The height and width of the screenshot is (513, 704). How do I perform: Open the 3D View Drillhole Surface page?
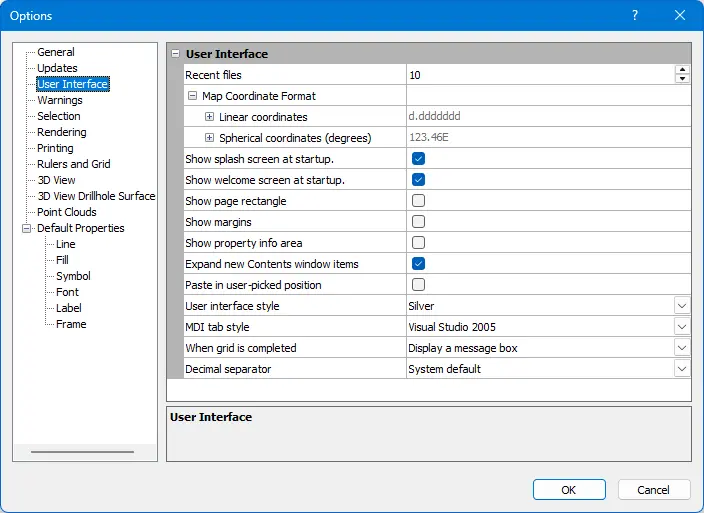click(96, 196)
